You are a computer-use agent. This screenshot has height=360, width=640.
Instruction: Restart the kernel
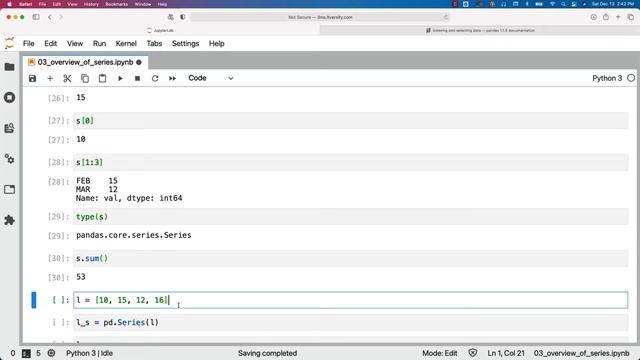click(155, 78)
